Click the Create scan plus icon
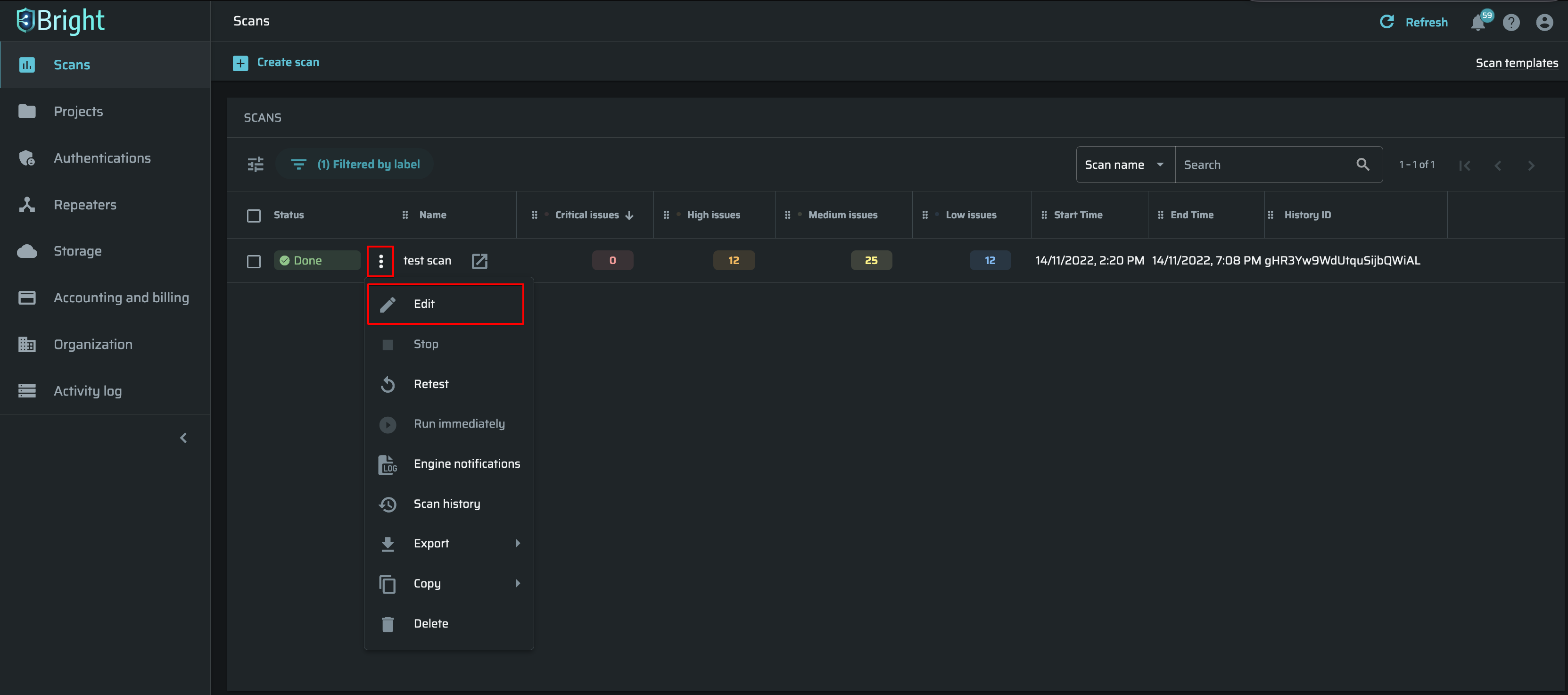 (x=240, y=63)
